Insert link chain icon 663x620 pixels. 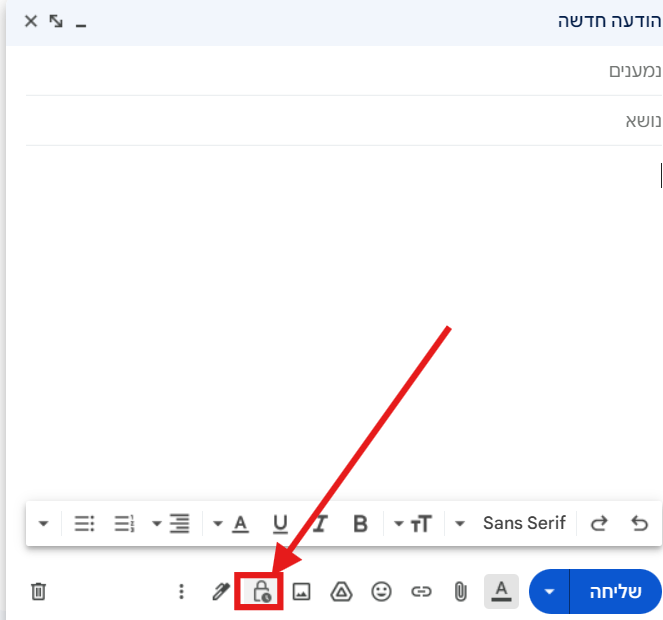[x=421, y=591]
